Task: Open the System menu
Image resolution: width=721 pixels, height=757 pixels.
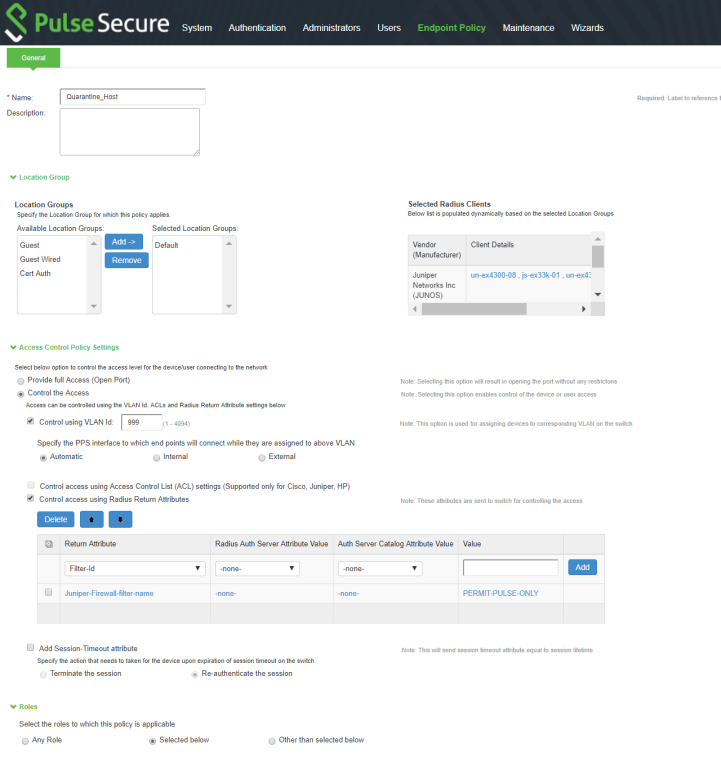Action: click(197, 28)
